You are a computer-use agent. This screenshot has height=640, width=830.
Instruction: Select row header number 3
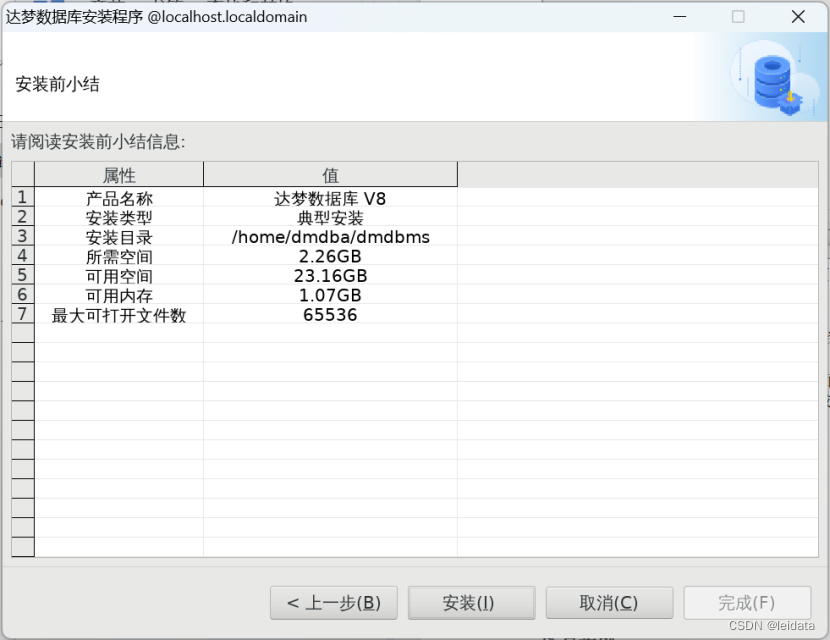click(x=23, y=236)
